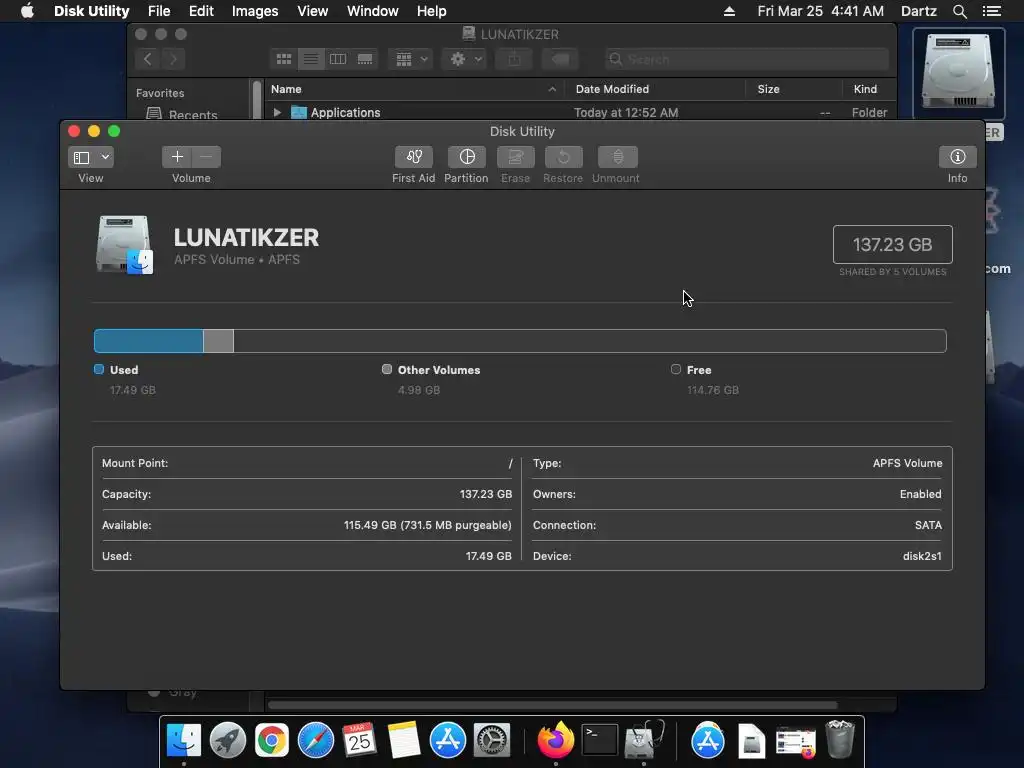This screenshot has height=768, width=1024.
Task: Click the Finder search field
Action: (746, 59)
